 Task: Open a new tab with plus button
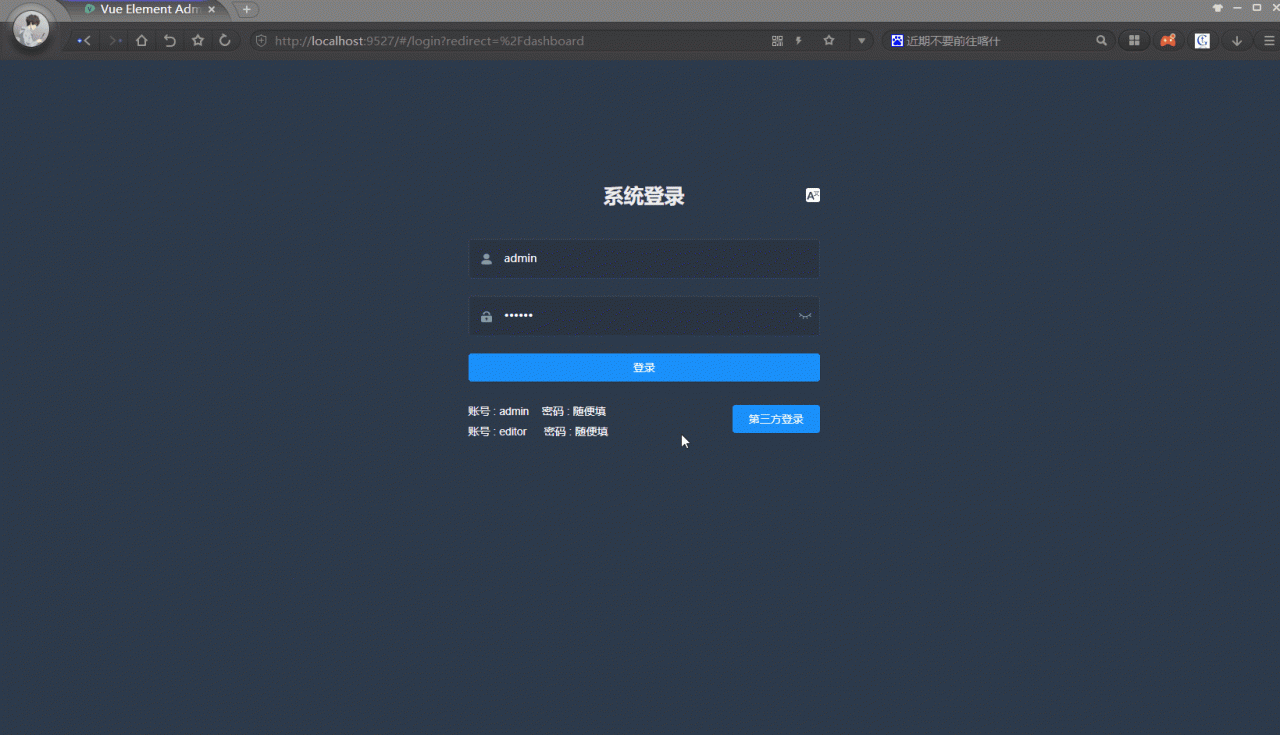point(247,9)
